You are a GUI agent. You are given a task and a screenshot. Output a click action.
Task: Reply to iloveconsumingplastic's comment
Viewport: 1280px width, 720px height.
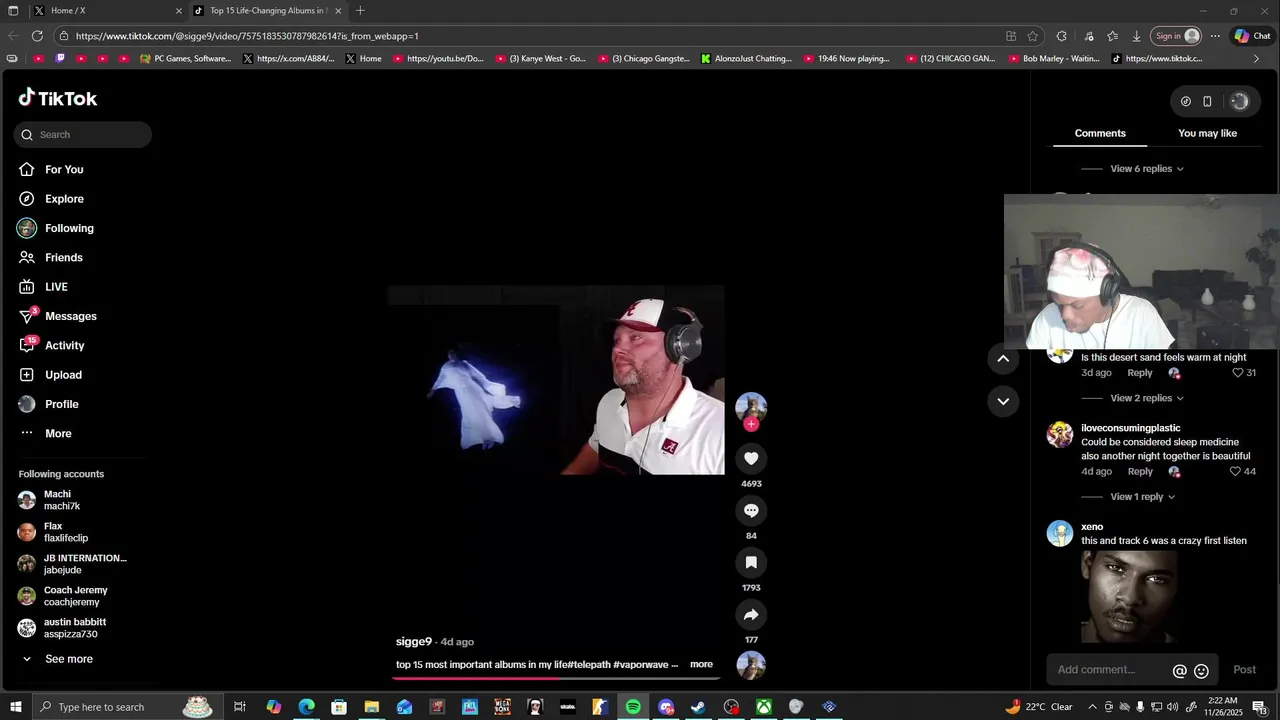coord(1140,472)
